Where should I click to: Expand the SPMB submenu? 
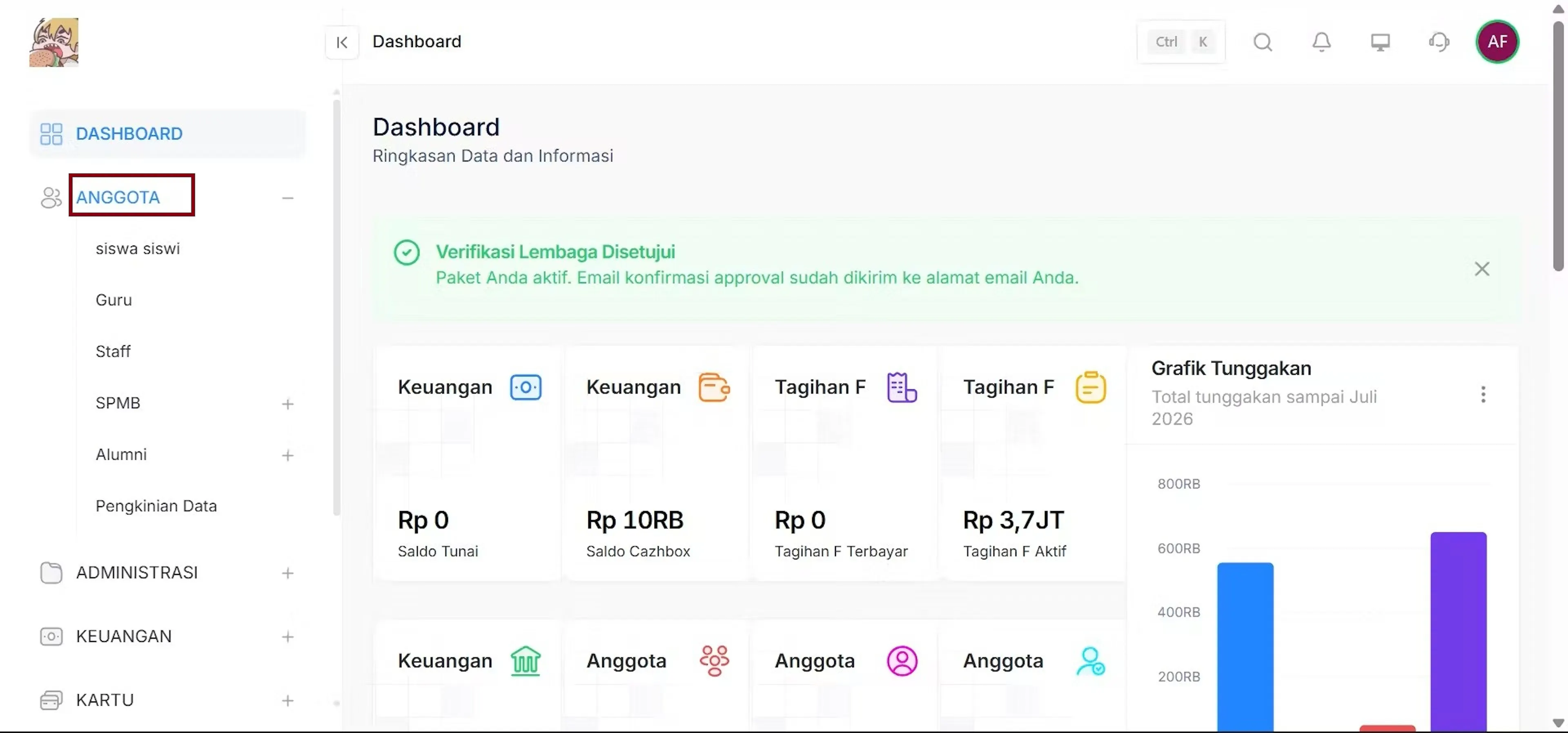pos(288,404)
